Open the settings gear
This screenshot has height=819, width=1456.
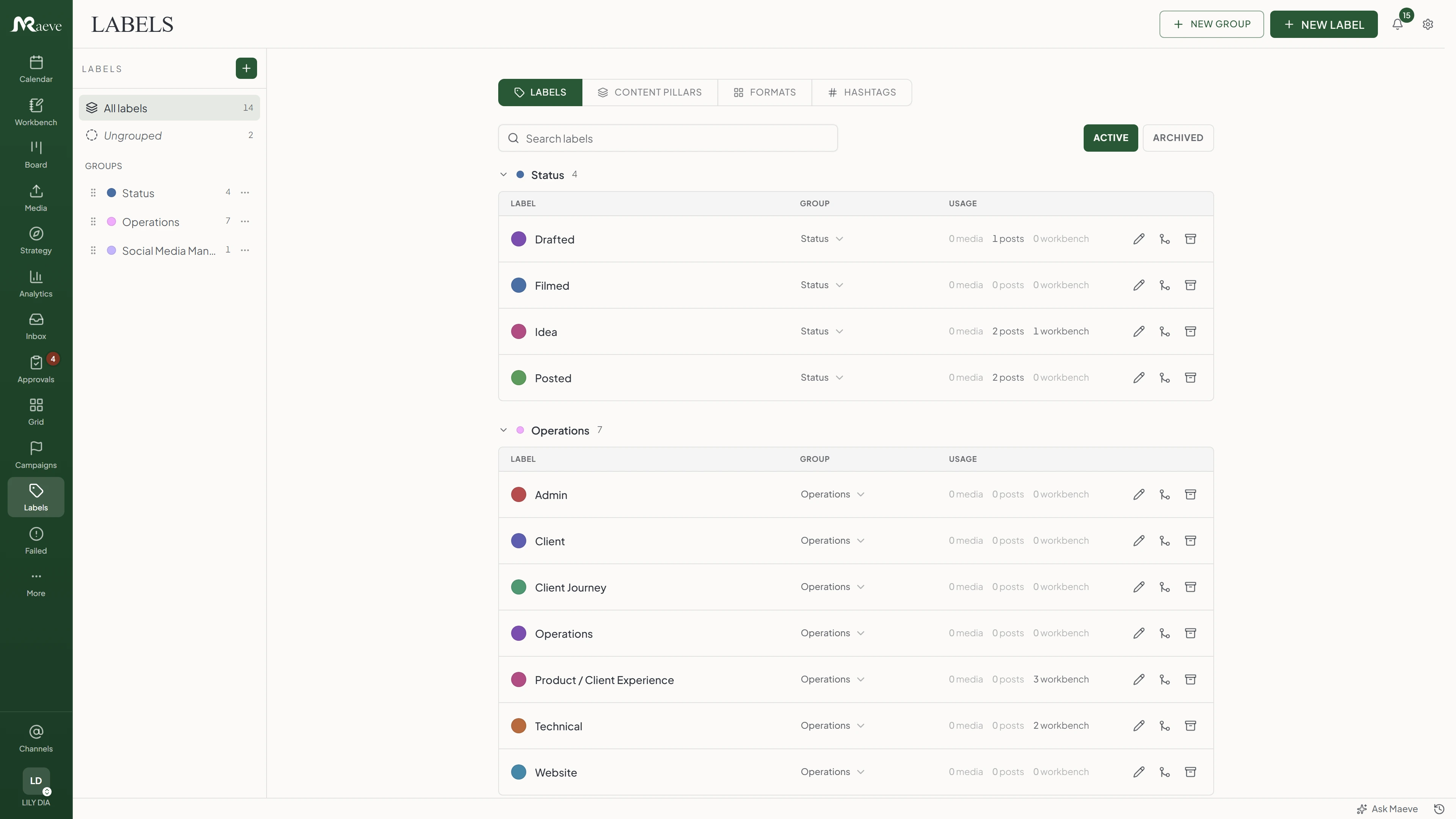coord(1428,24)
